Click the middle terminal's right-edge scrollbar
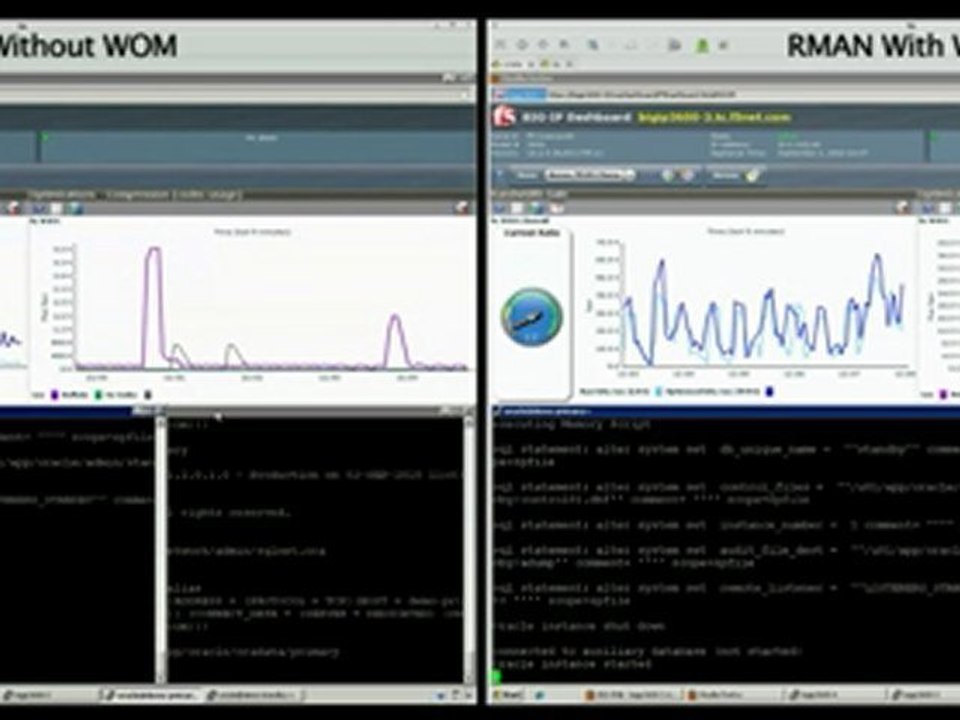The height and width of the screenshot is (720, 960). tap(470, 548)
